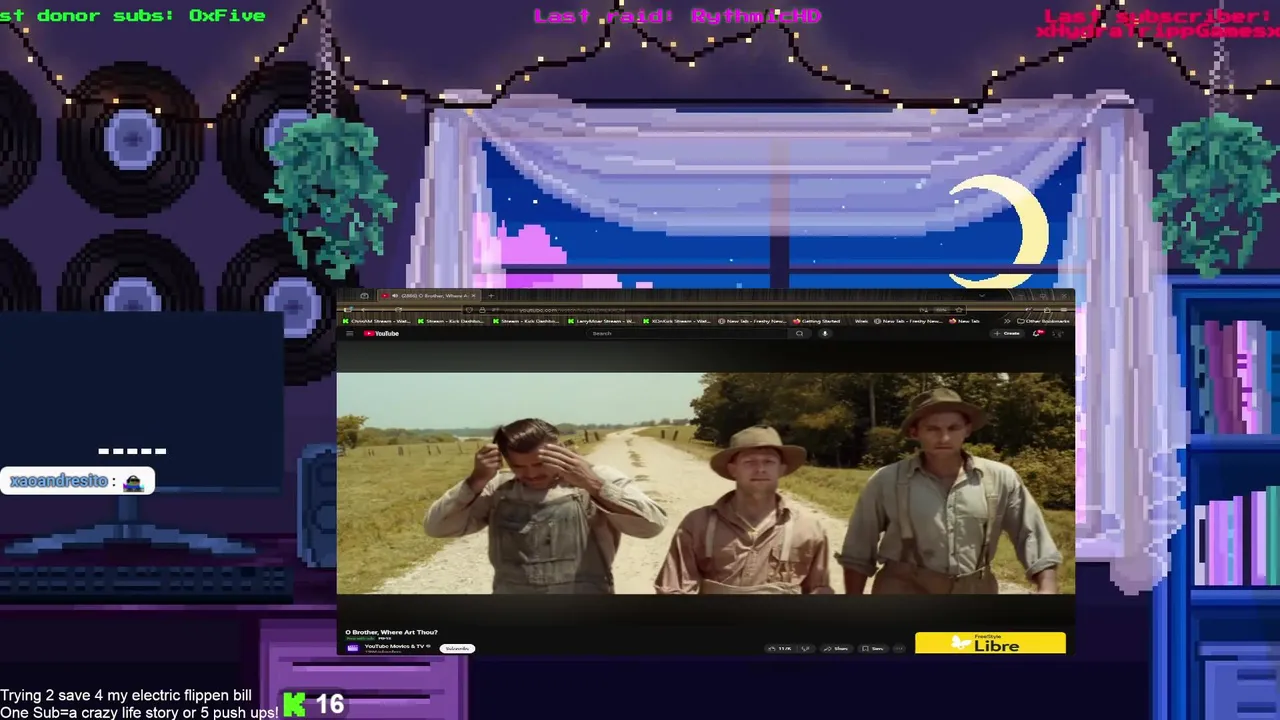Open the list all tabs chevron

(982, 295)
